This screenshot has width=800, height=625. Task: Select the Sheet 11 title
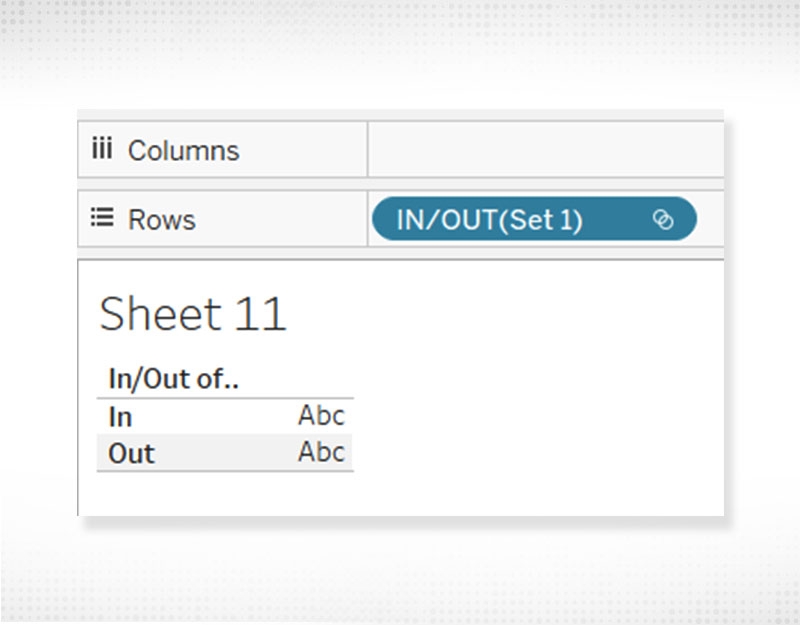point(193,315)
